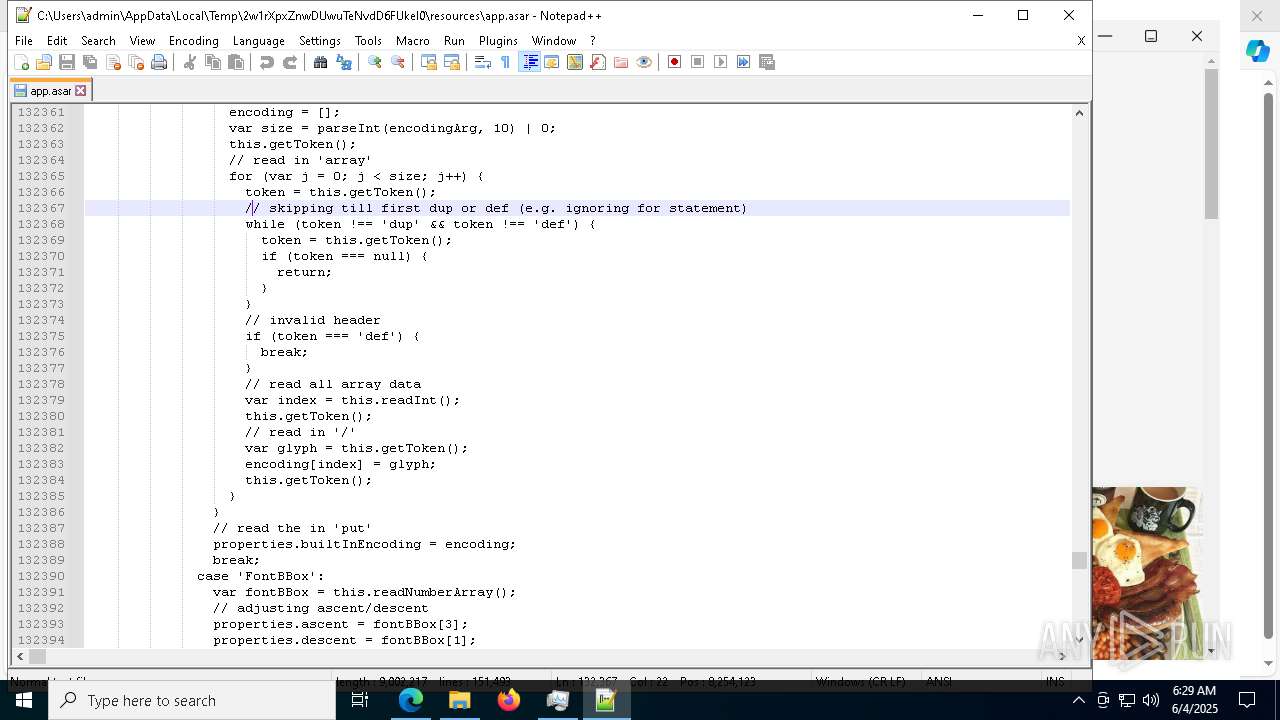Open Find using the binoculars icon

tap(321, 62)
